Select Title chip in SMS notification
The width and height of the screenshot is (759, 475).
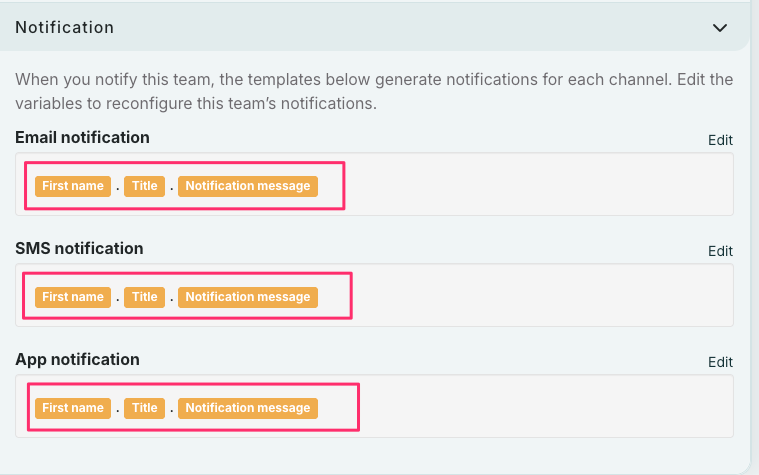point(145,297)
